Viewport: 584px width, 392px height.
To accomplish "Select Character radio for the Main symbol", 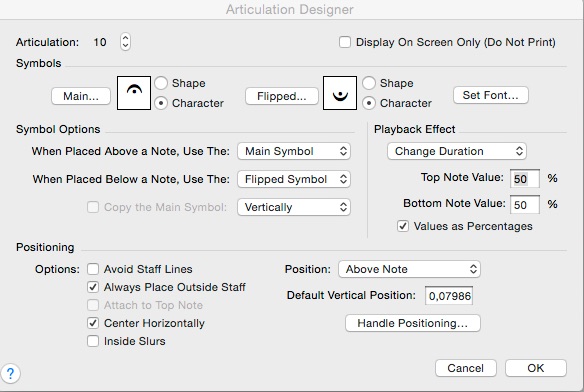I will pyautogui.click(x=161, y=103).
